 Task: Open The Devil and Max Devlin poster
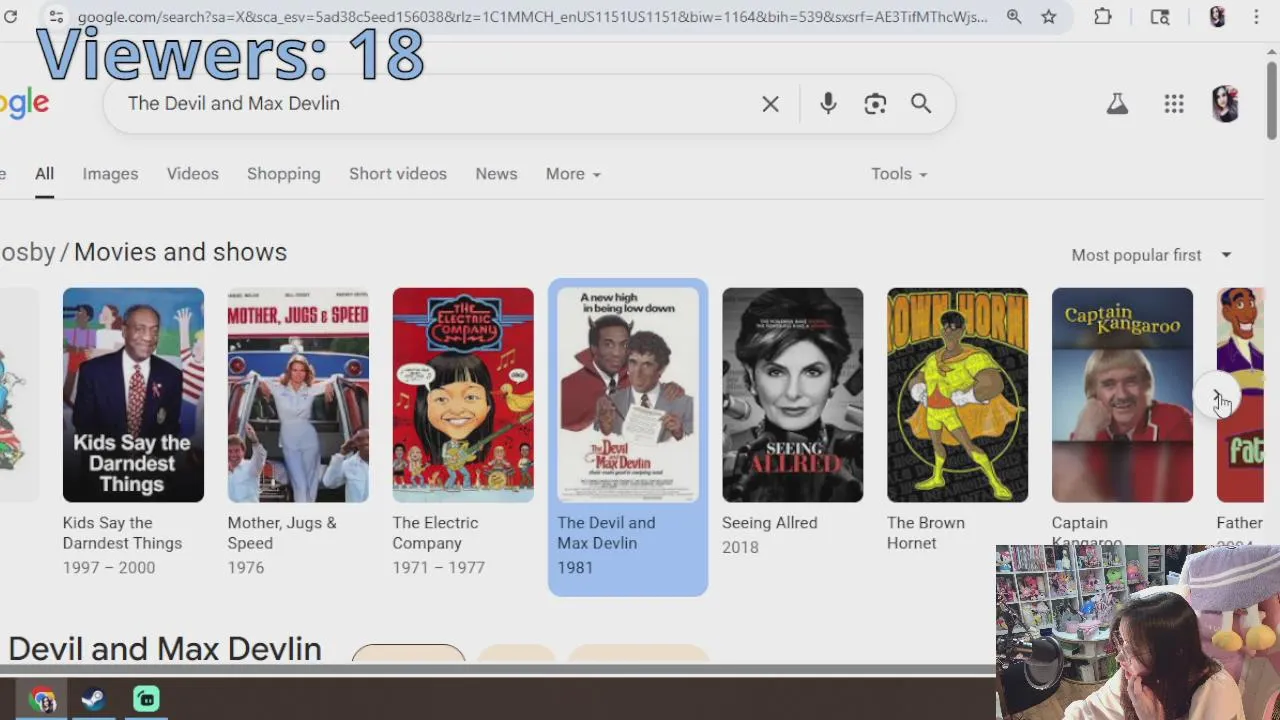pyautogui.click(x=628, y=395)
